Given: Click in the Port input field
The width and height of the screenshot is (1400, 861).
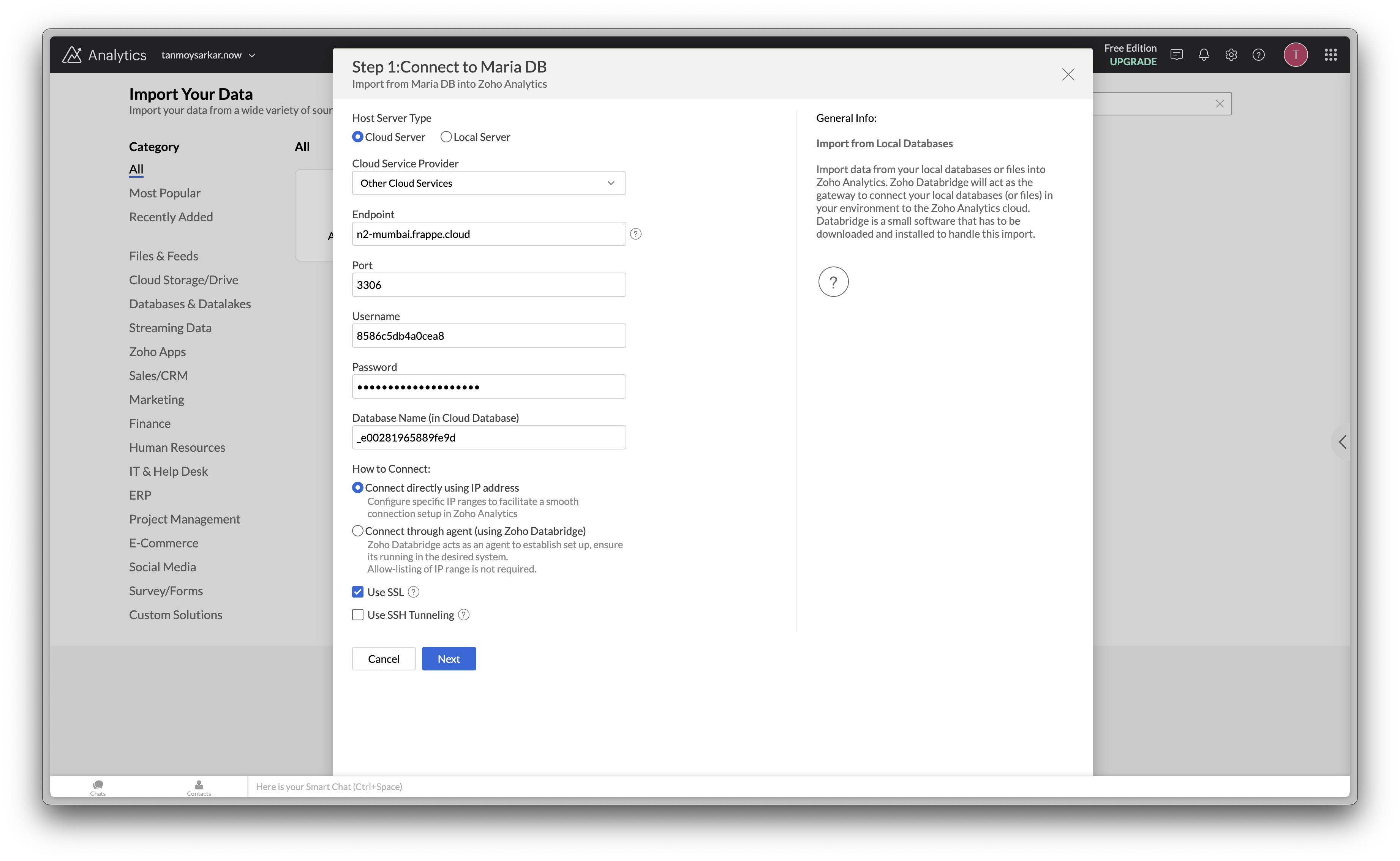Looking at the screenshot, I should [488, 285].
